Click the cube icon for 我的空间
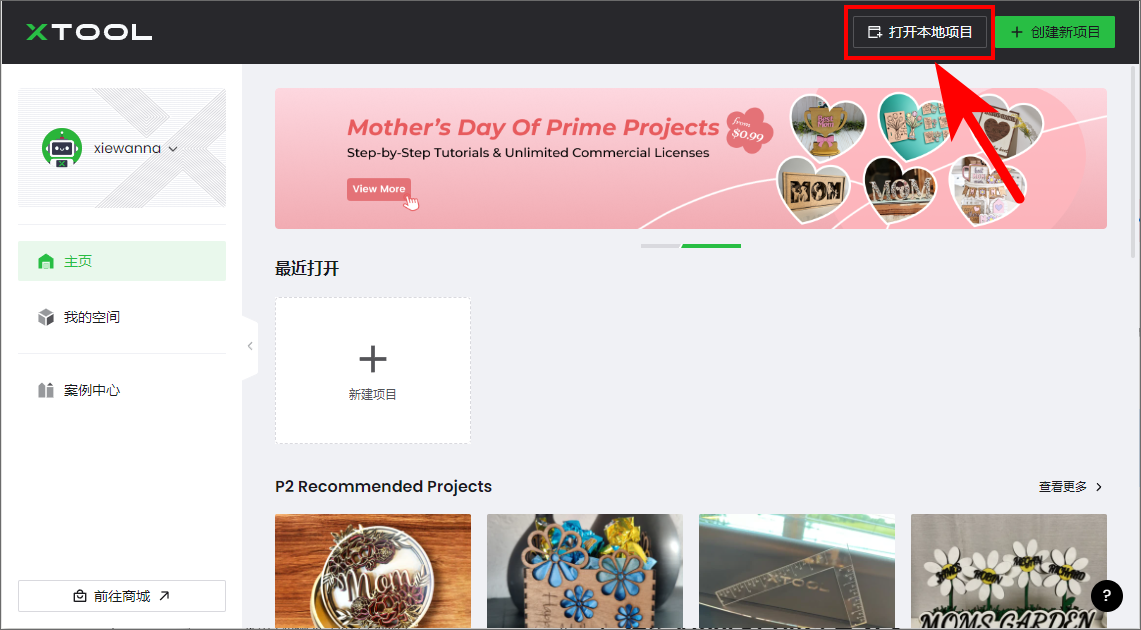The height and width of the screenshot is (630, 1141). tap(46, 317)
